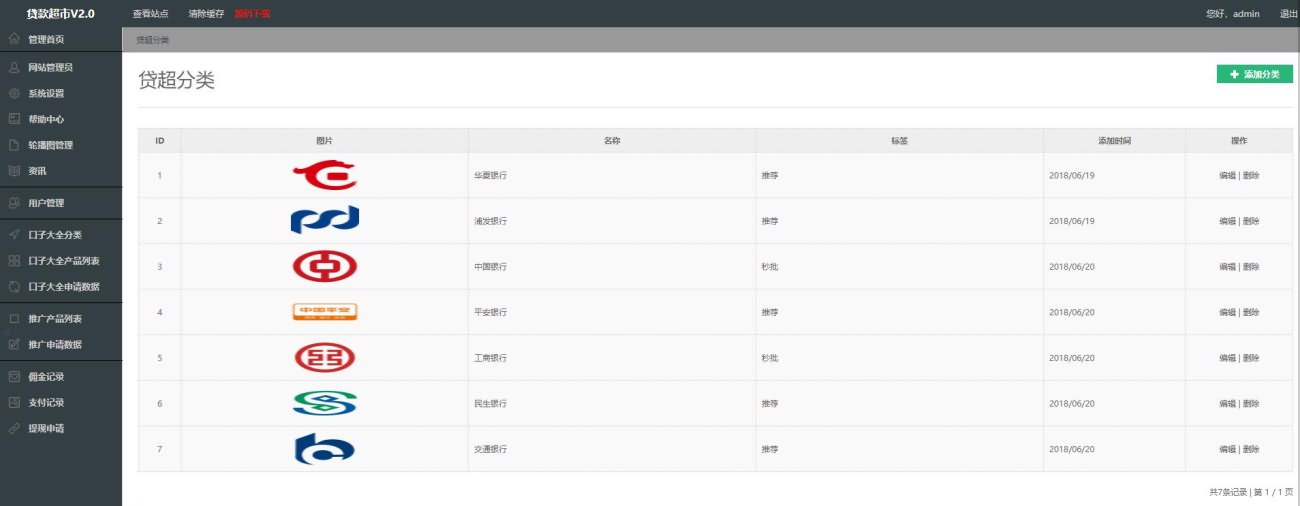Delete the 浦发银行 row

(1251, 221)
